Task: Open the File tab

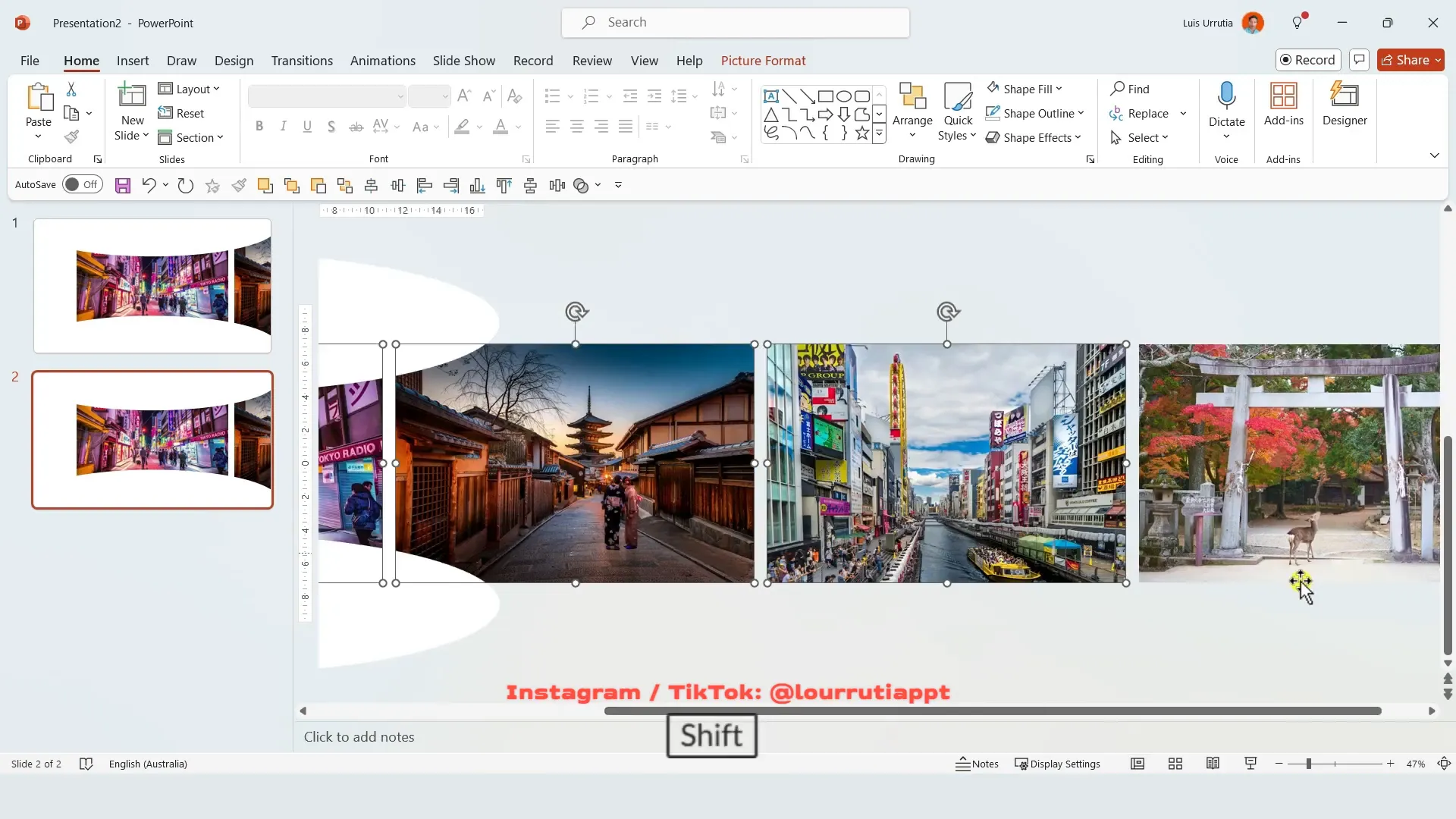Action: pyautogui.click(x=30, y=61)
